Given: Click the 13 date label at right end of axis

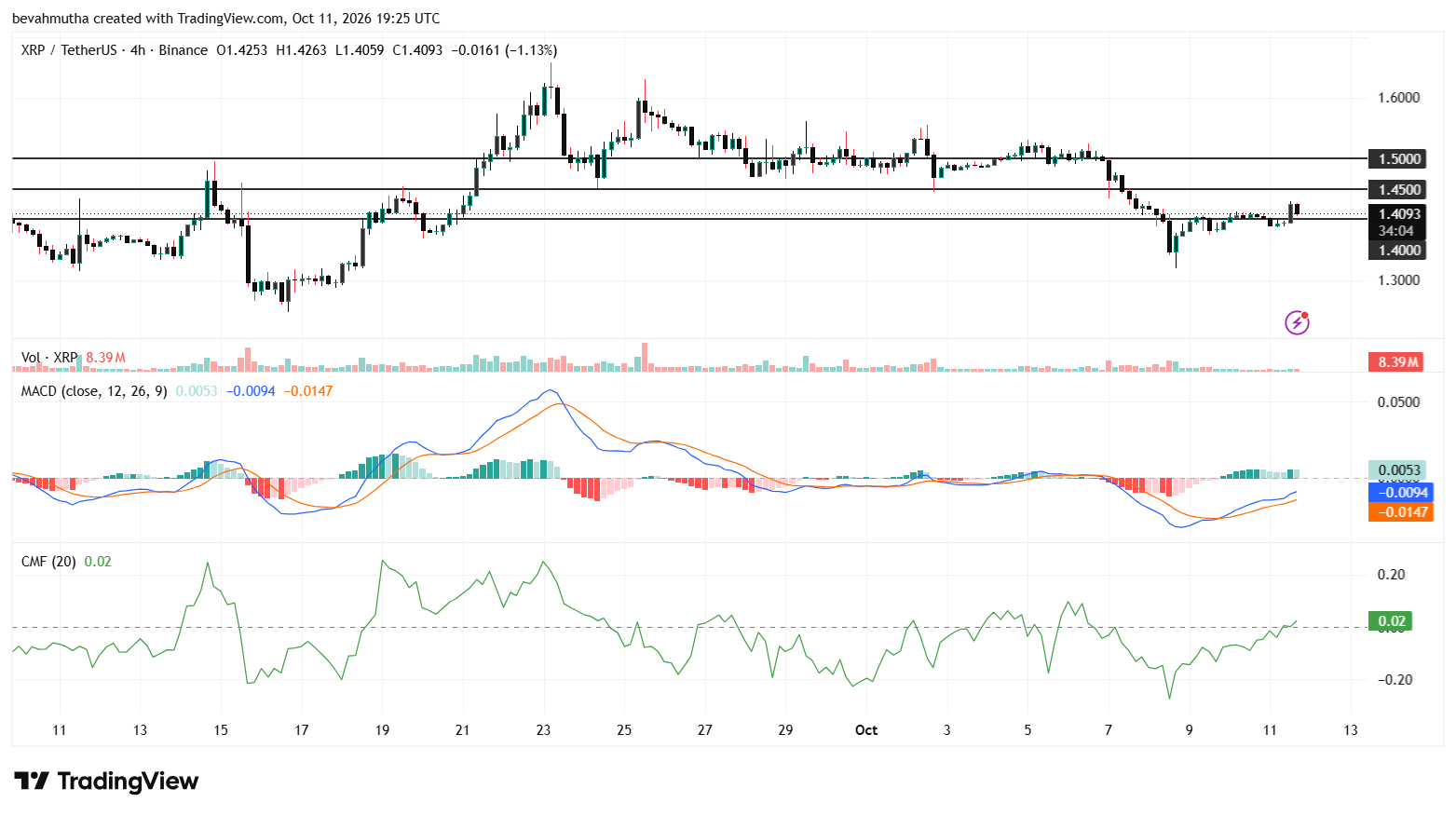Looking at the screenshot, I should click(x=1351, y=730).
